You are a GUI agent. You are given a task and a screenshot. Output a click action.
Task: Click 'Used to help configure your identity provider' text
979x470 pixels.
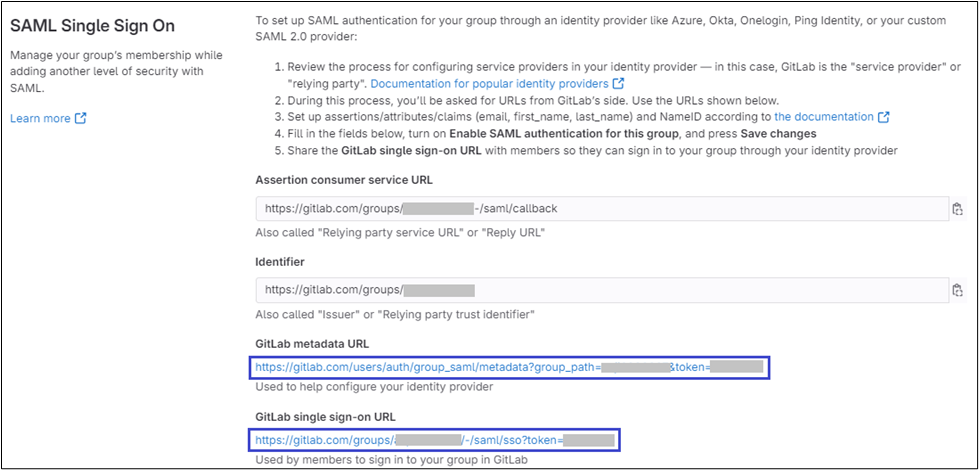pos(374,387)
